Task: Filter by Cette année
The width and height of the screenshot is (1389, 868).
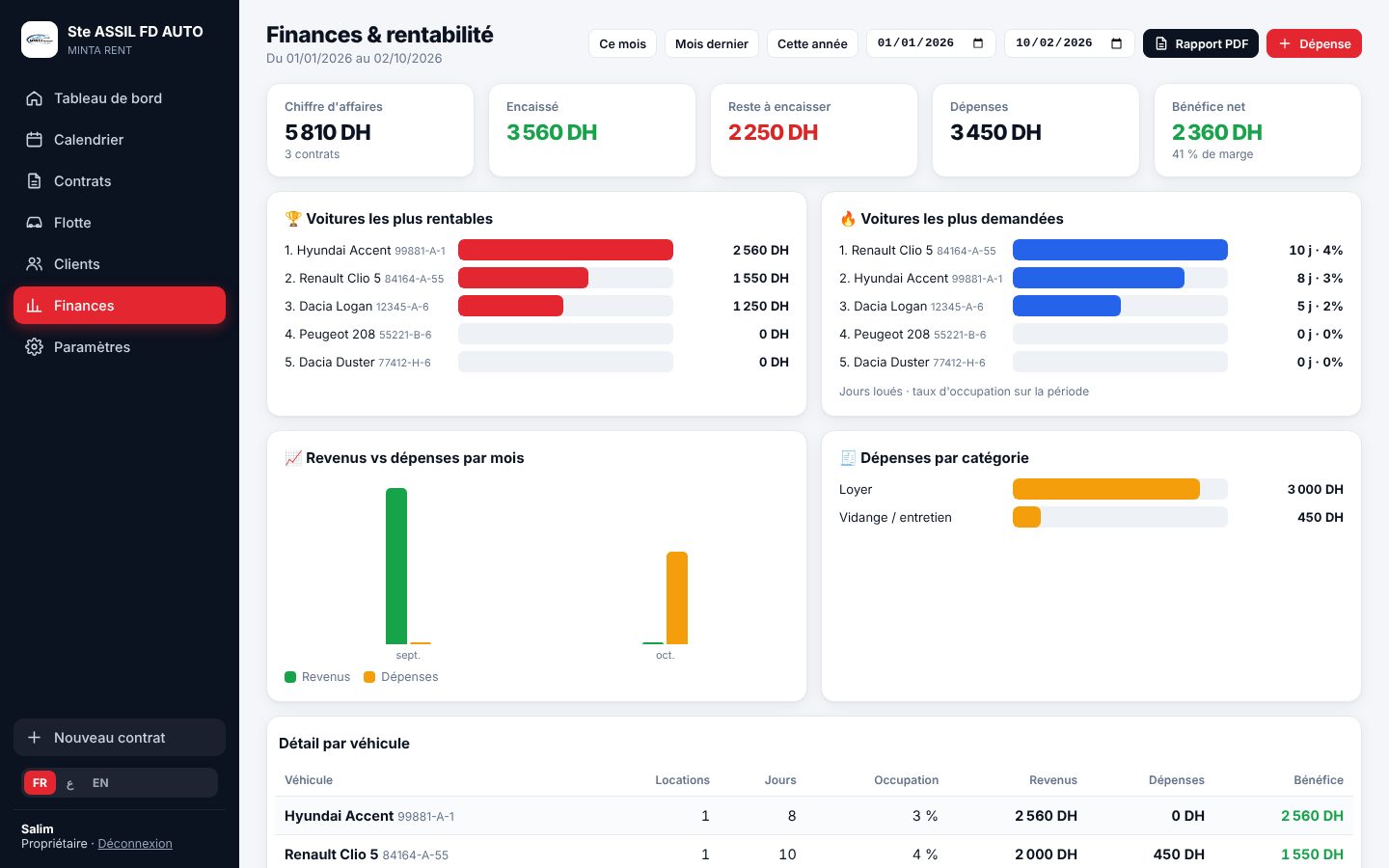Action: (x=812, y=43)
